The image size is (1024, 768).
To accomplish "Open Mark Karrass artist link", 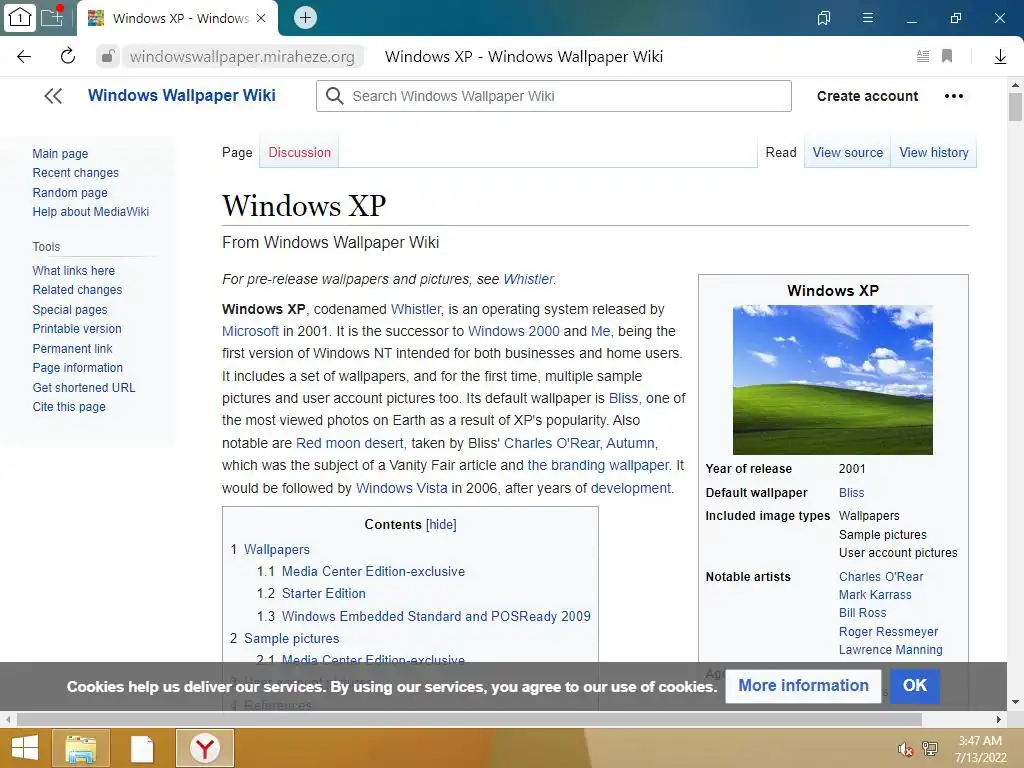I will pyautogui.click(x=875, y=594).
